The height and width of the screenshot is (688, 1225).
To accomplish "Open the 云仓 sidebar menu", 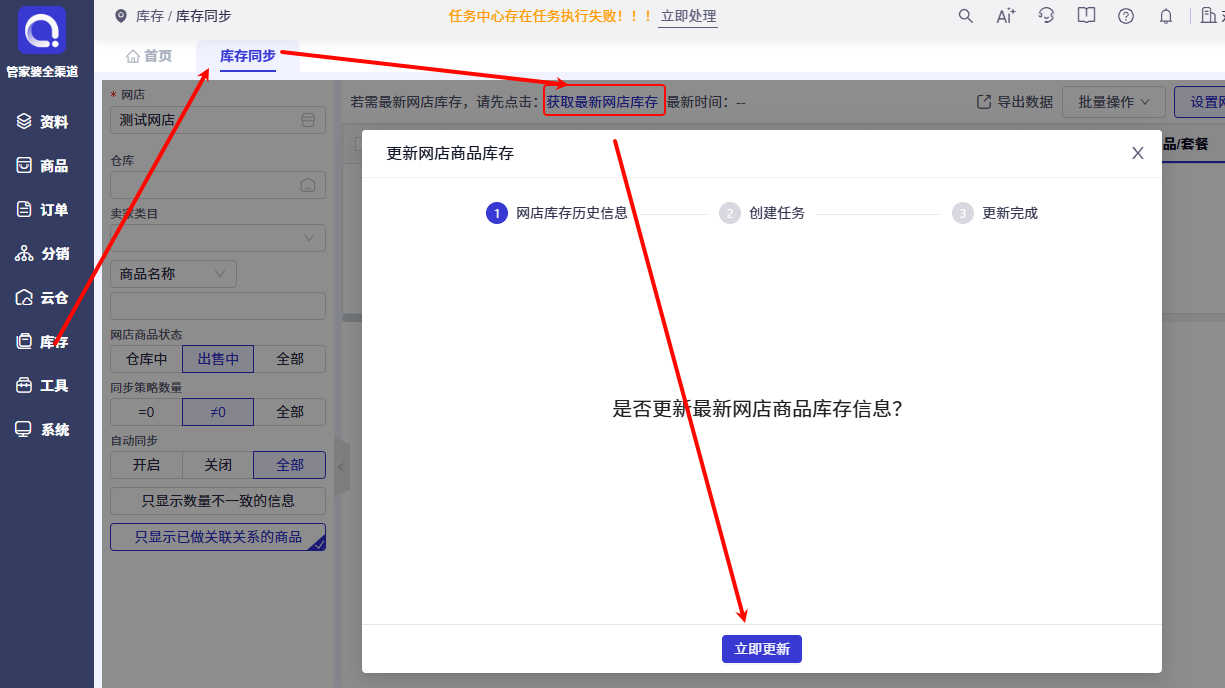I will 42,298.
